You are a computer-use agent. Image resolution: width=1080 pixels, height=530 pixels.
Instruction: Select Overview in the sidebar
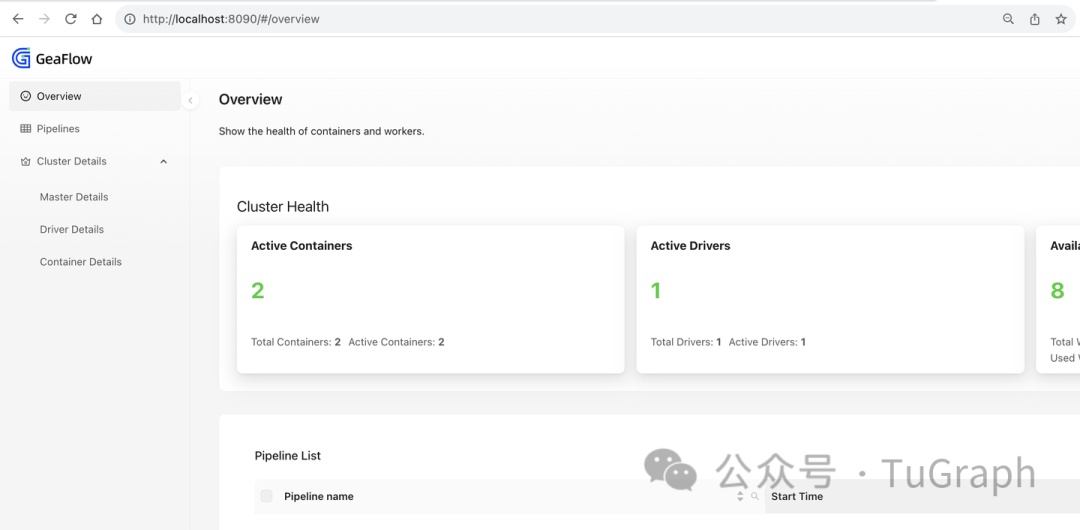59,96
